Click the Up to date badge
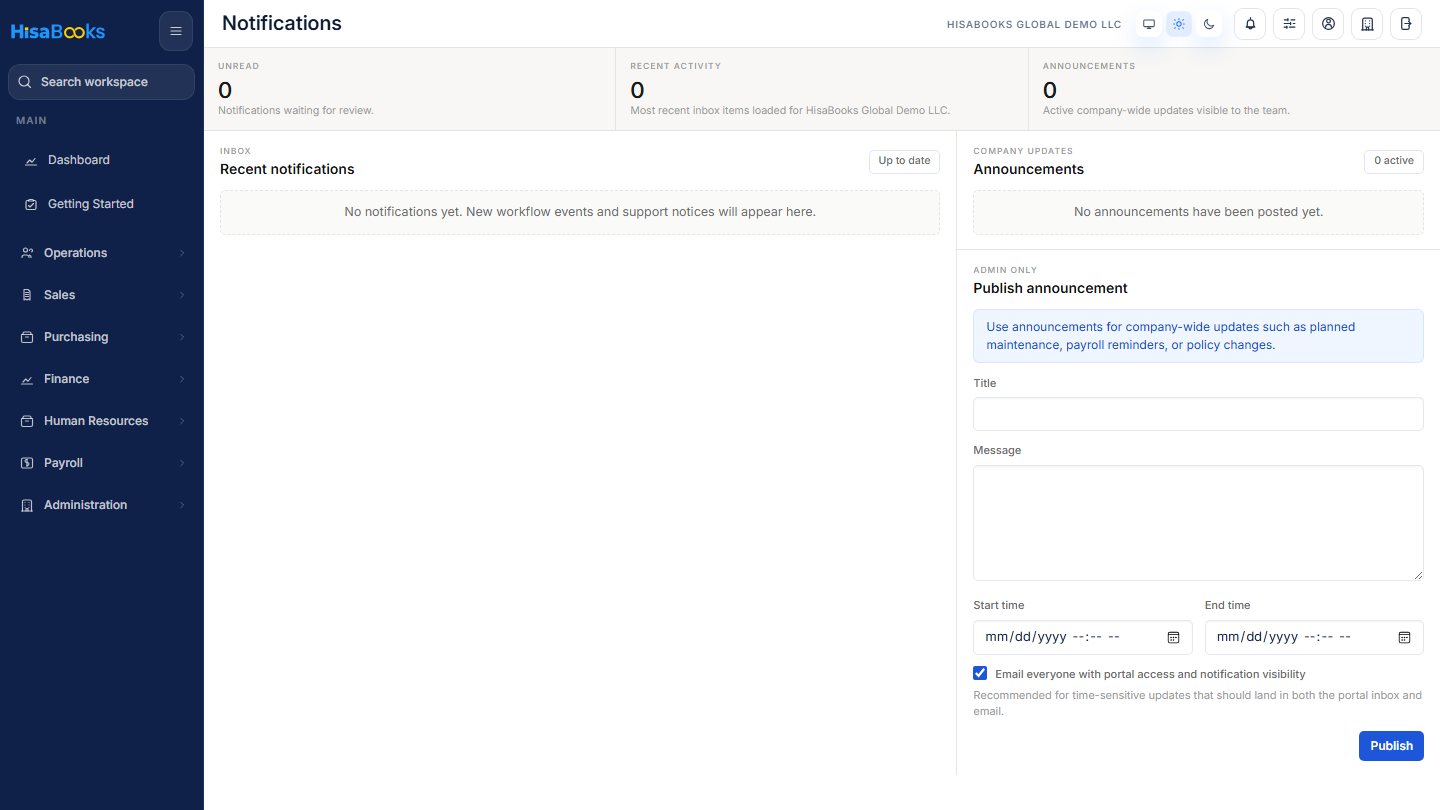This screenshot has width=1440, height=810. click(904, 161)
